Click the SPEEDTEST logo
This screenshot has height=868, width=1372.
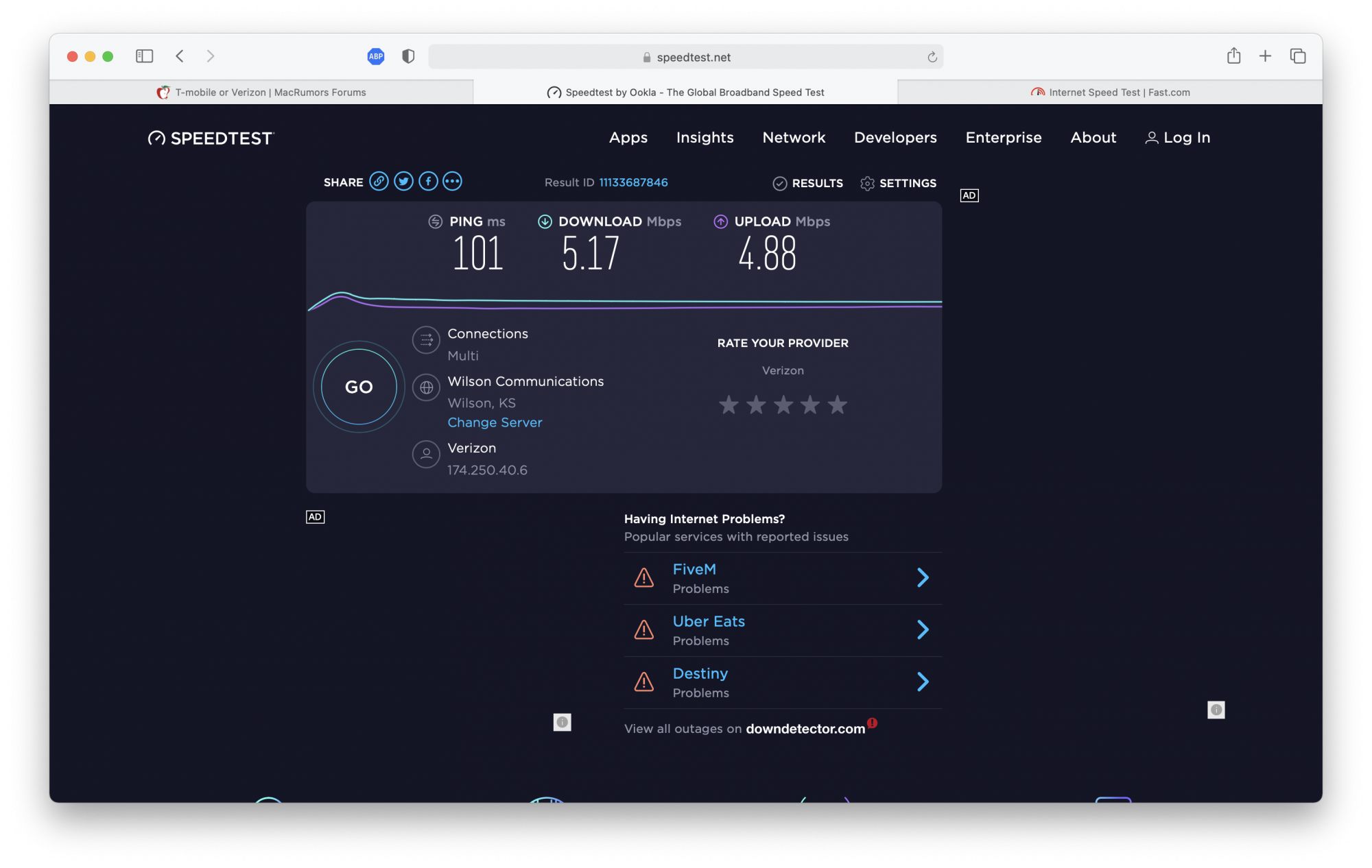[211, 138]
